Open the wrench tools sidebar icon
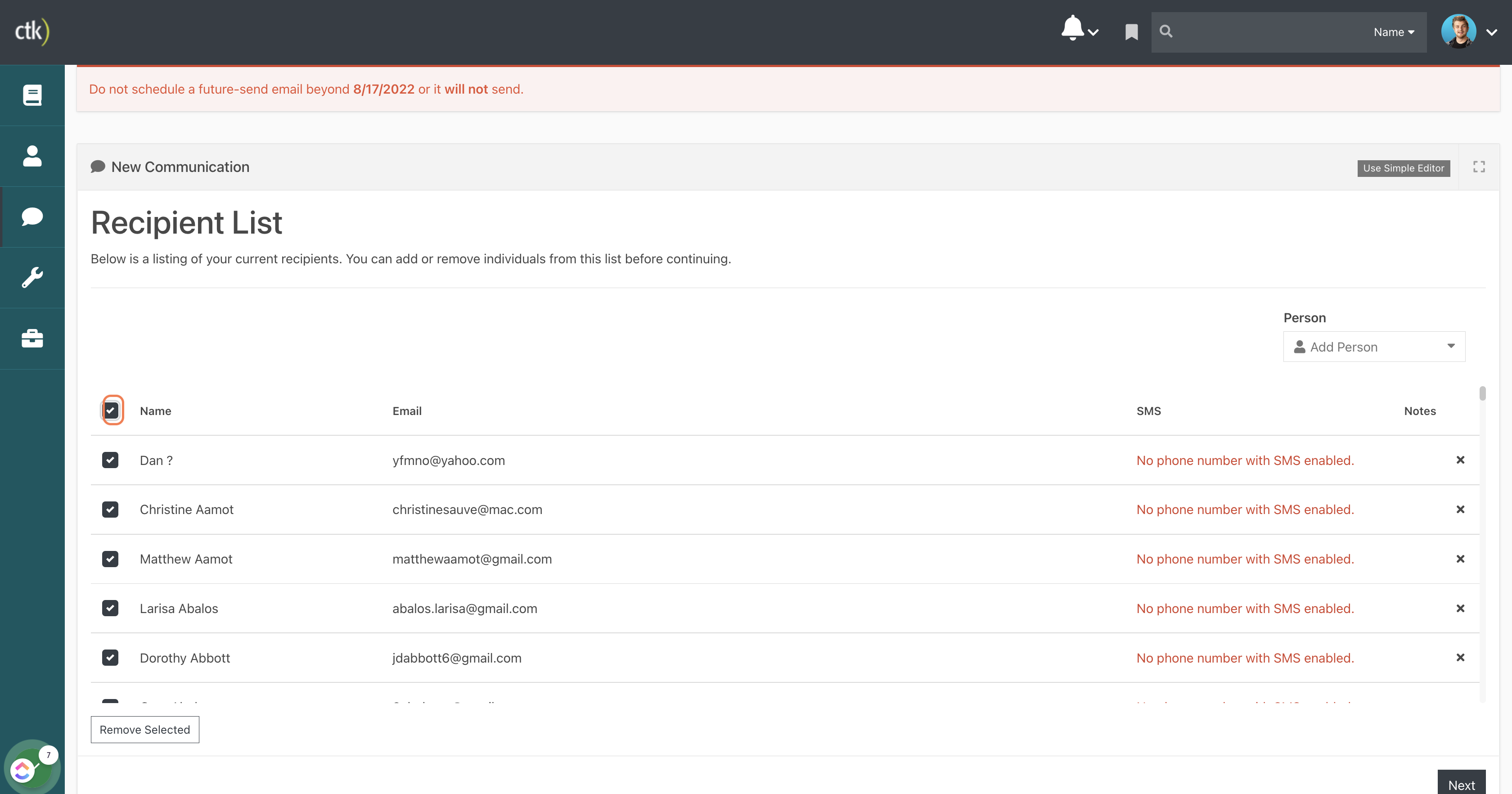 [x=32, y=278]
